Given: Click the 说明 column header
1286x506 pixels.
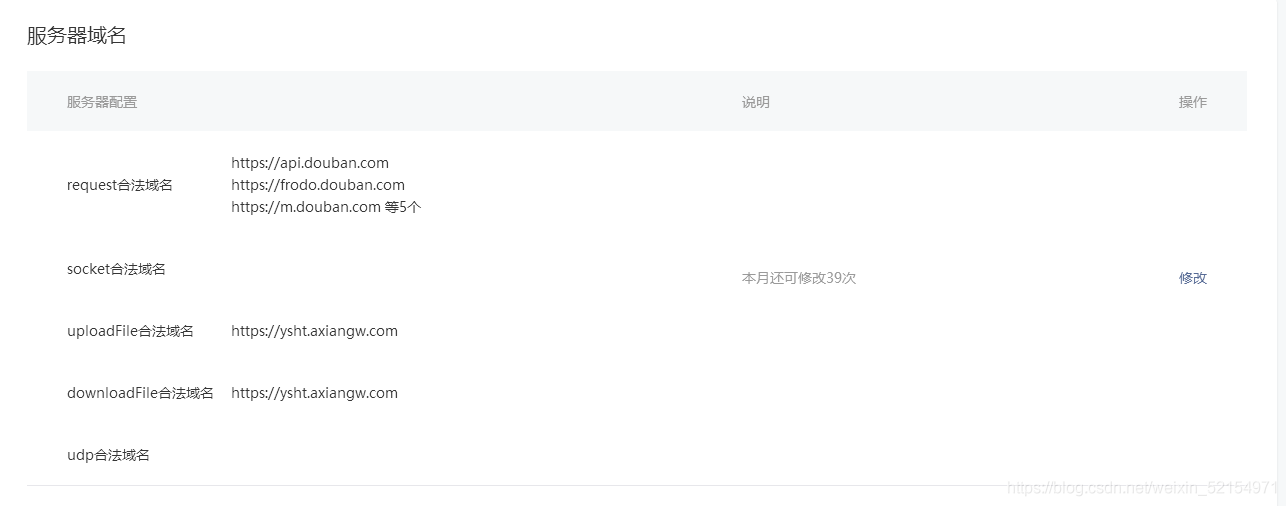Looking at the screenshot, I should click(755, 102).
